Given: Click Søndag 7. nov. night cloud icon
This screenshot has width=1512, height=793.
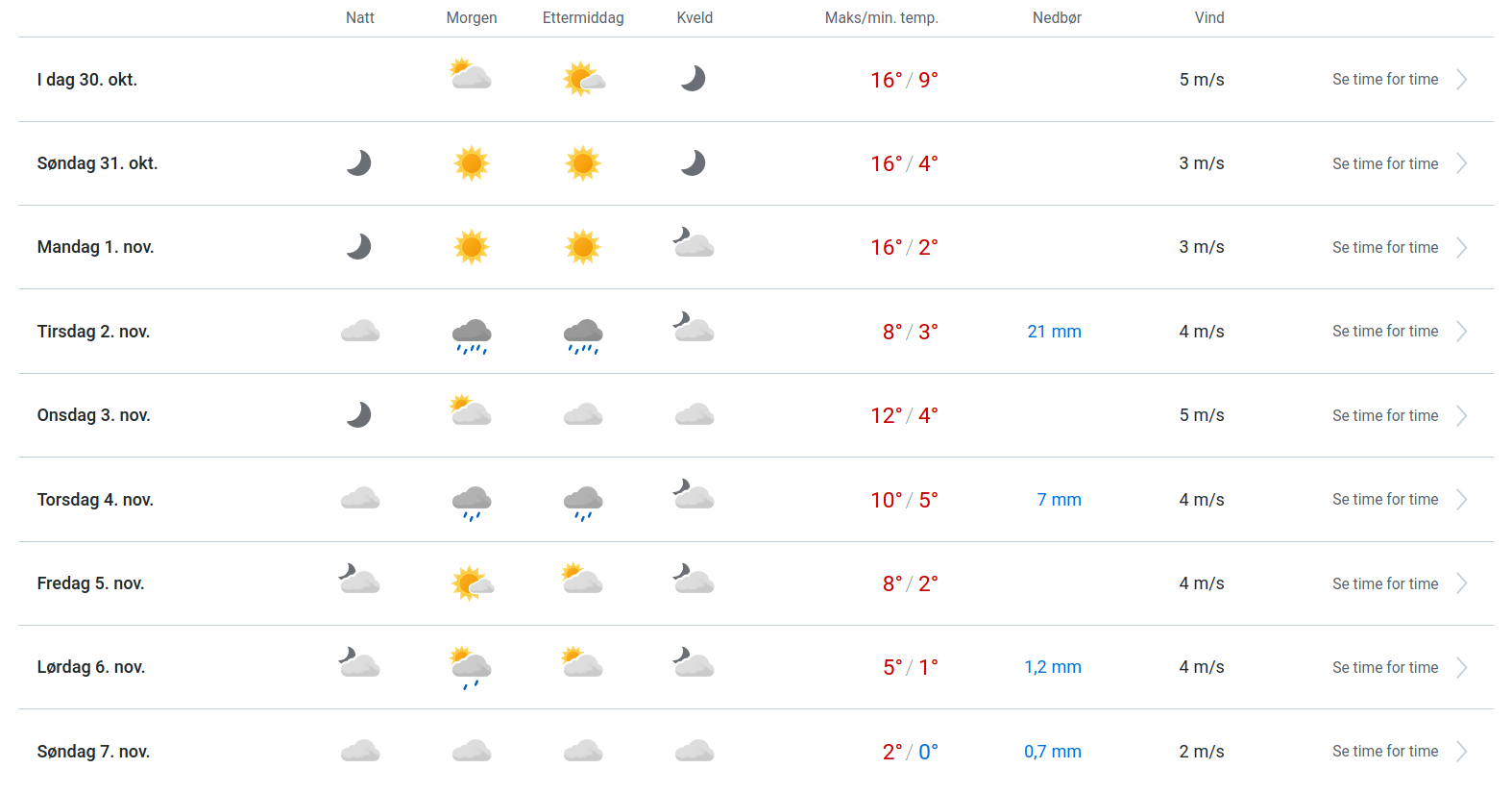Looking at the screenshot, I should tap(360, 751).
